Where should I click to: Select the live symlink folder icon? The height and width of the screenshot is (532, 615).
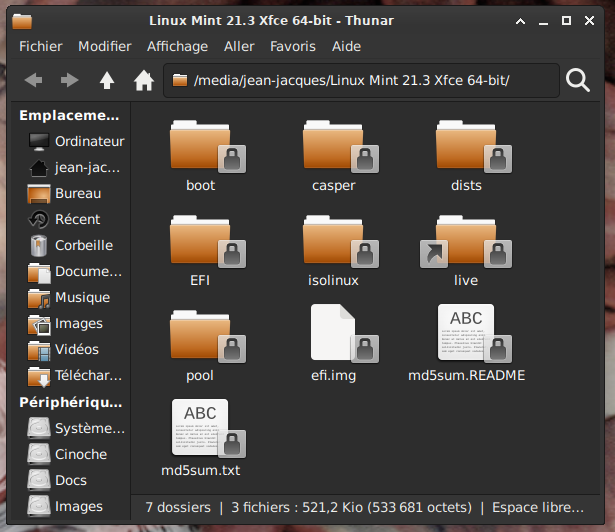pos(466,241)
